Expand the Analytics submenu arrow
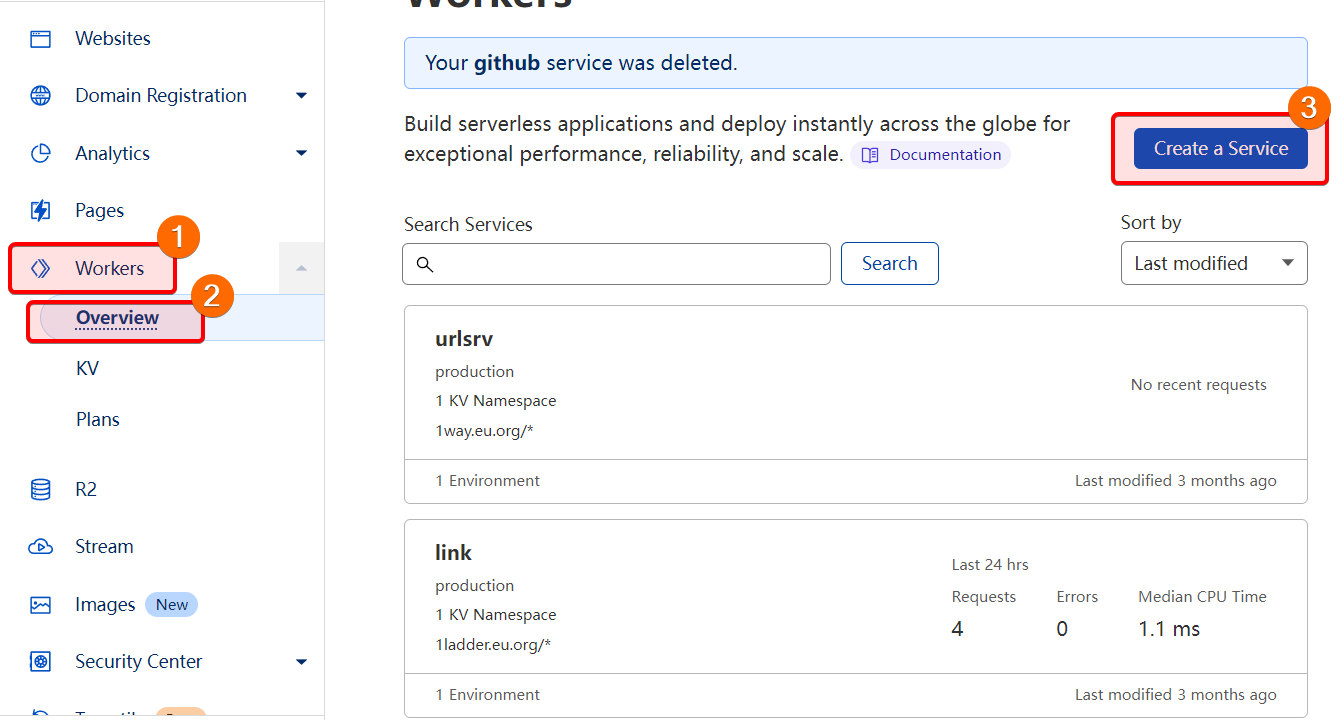The image size is (1344, 720). tap(301, 154)
